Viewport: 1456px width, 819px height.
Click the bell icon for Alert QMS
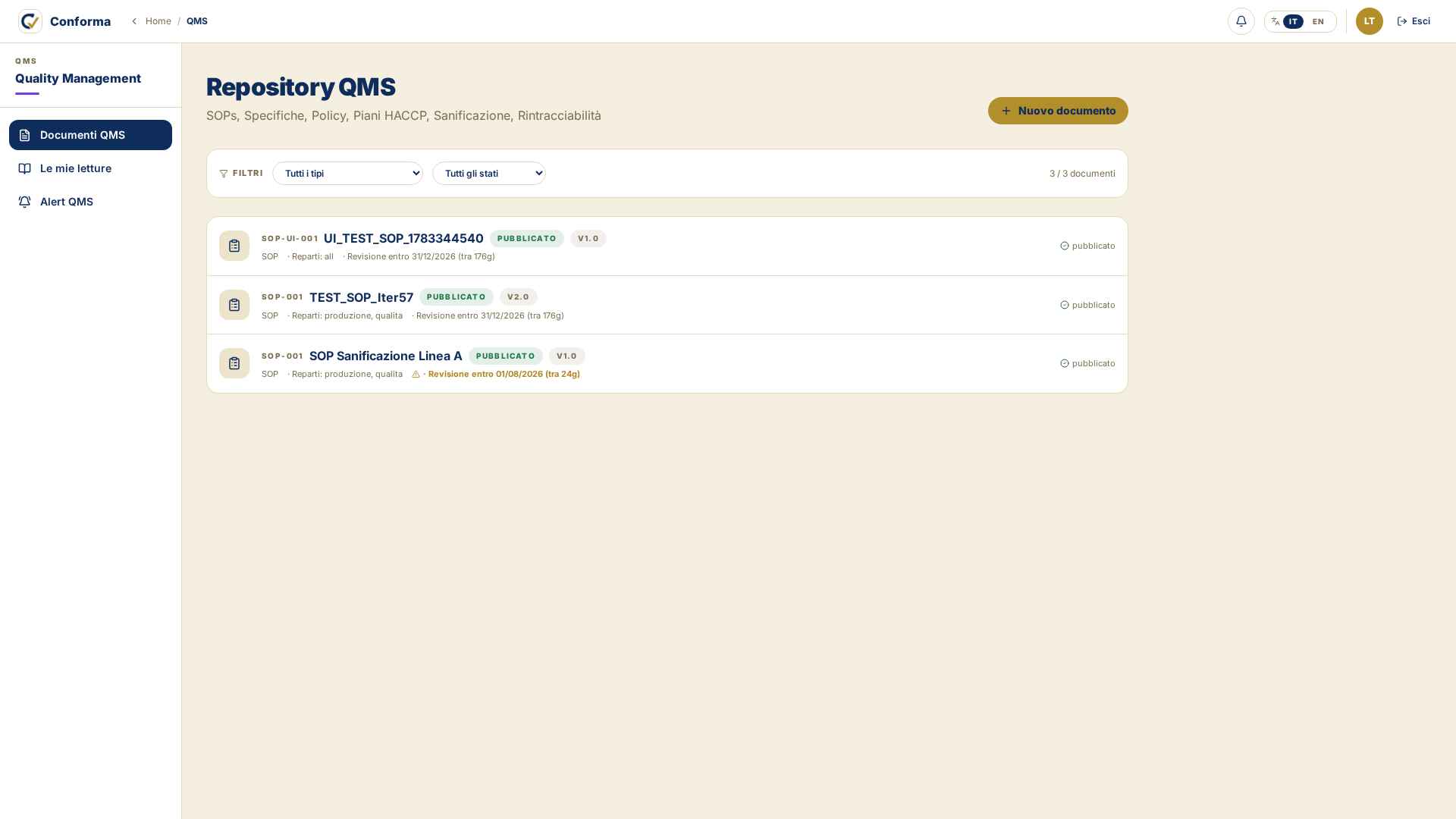[x=25, y=202]
